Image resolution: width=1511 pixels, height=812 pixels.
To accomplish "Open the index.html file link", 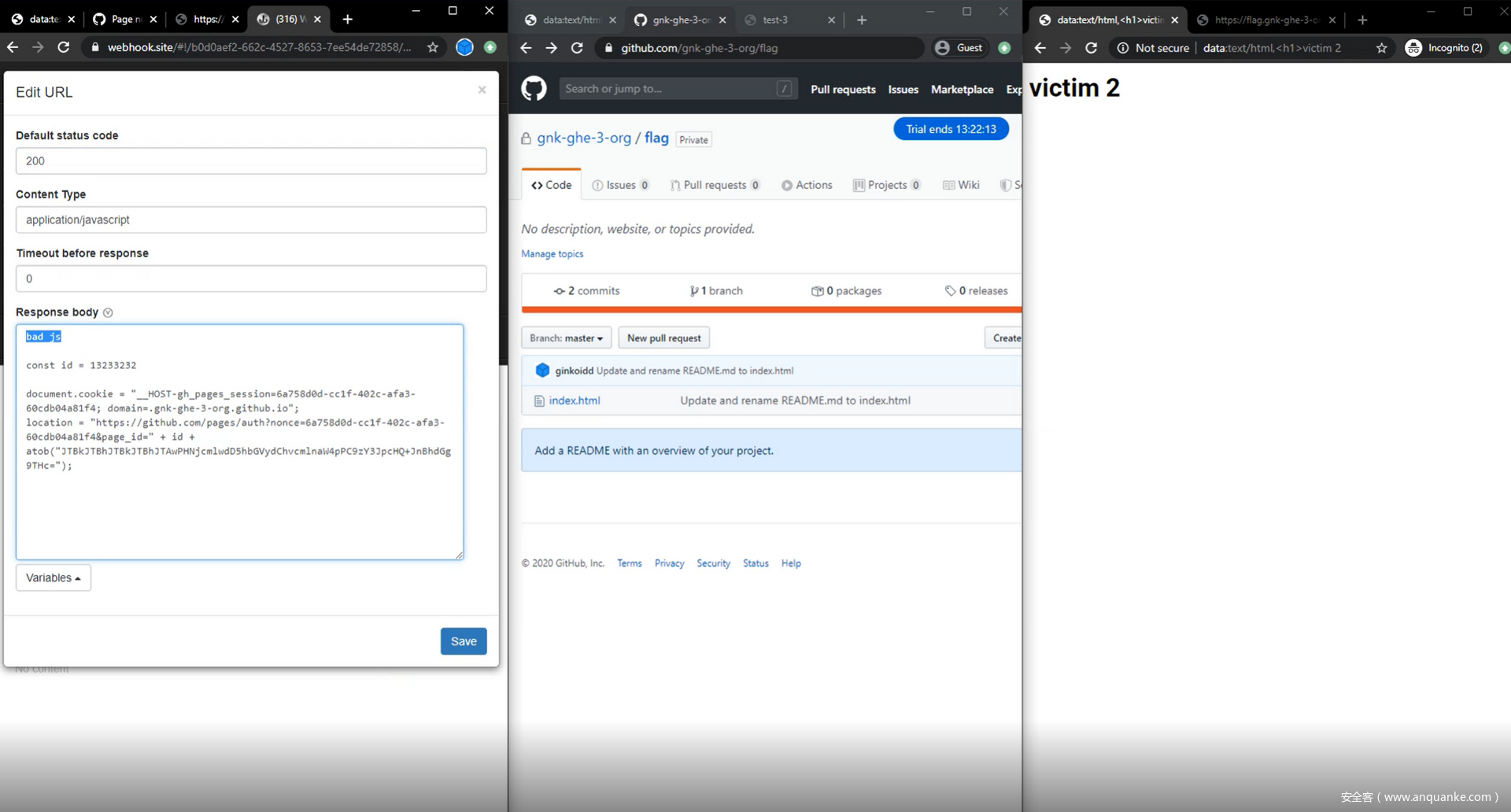I will coord(574,400).
